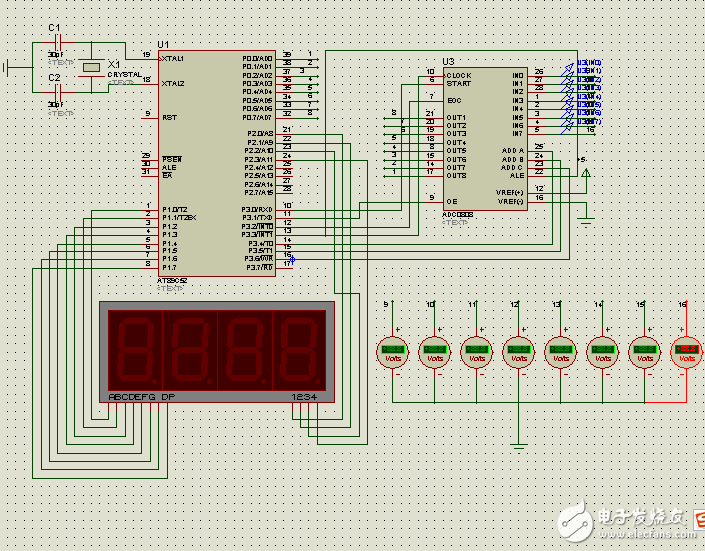The width and height of the screenshot is (705, 551).
Task: Select the ground symbol near VREF(-)
Action: coord(586,221)
